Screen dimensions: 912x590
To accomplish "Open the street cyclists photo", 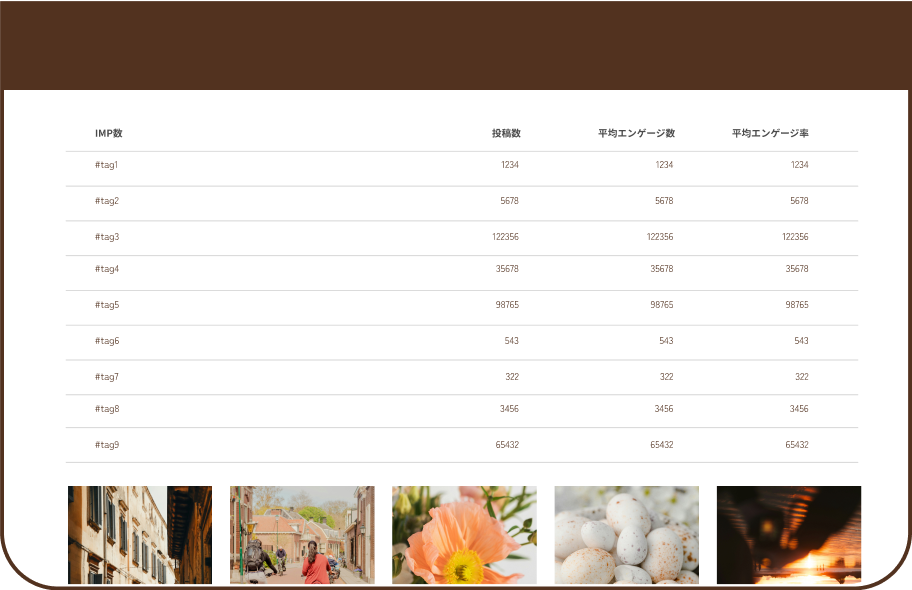I will 302,535.
